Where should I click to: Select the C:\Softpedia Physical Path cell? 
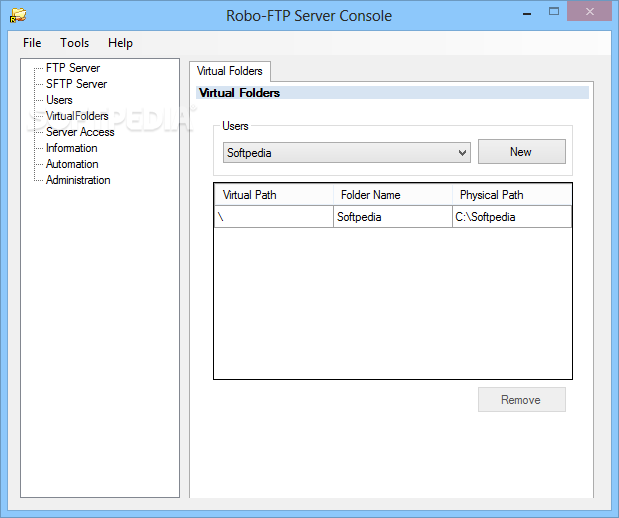(512, 217)
